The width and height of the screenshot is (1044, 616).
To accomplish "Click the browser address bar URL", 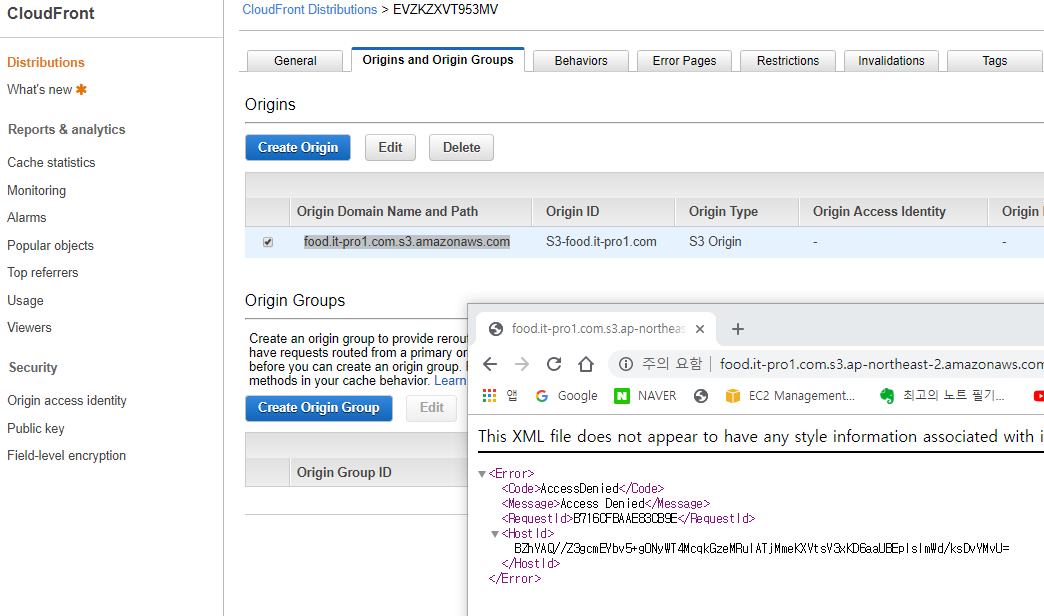I will (882, 364).
